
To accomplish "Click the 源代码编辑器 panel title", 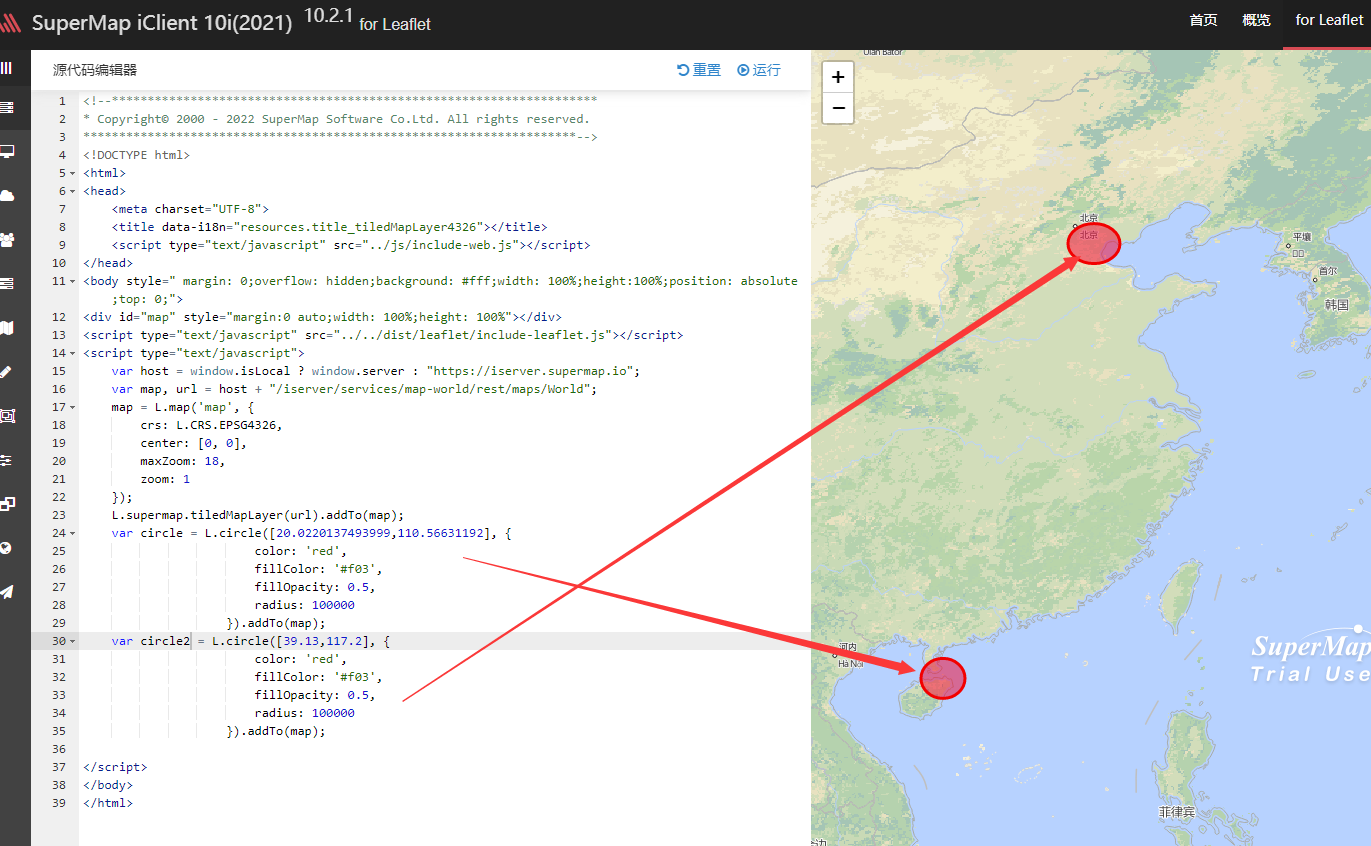I will tap(95, 70).
